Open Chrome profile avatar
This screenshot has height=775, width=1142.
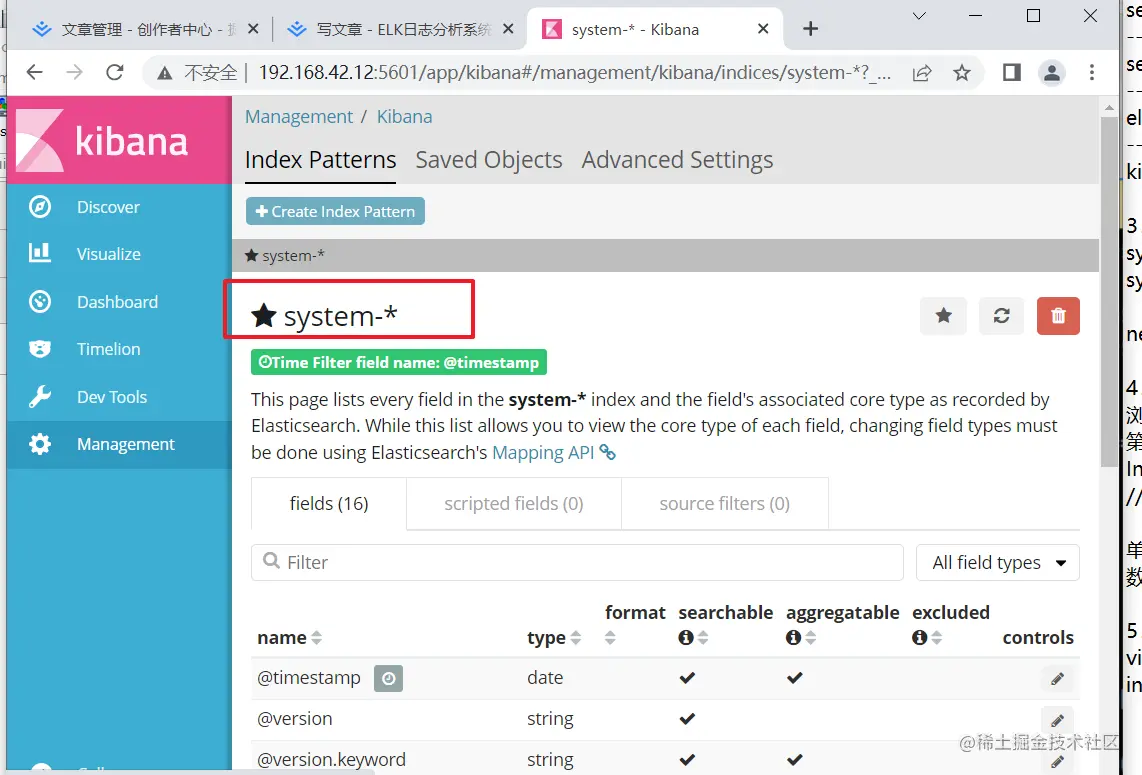(1052, 72)
